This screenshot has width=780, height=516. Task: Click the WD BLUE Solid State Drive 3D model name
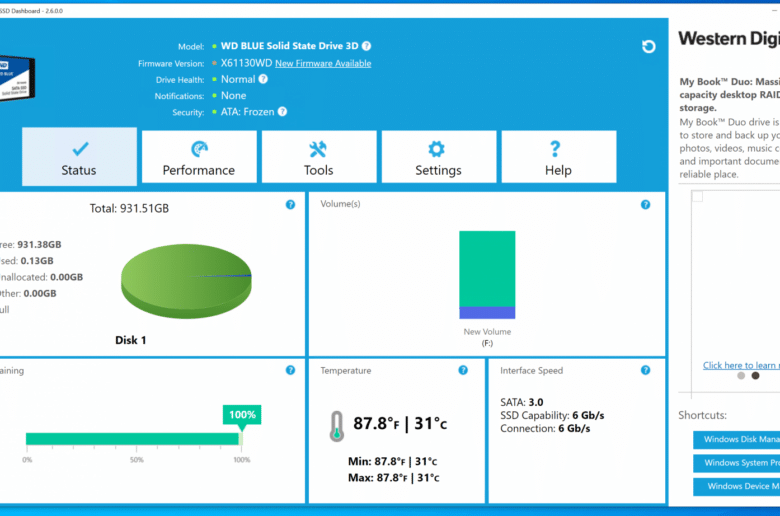pos(290,46)
